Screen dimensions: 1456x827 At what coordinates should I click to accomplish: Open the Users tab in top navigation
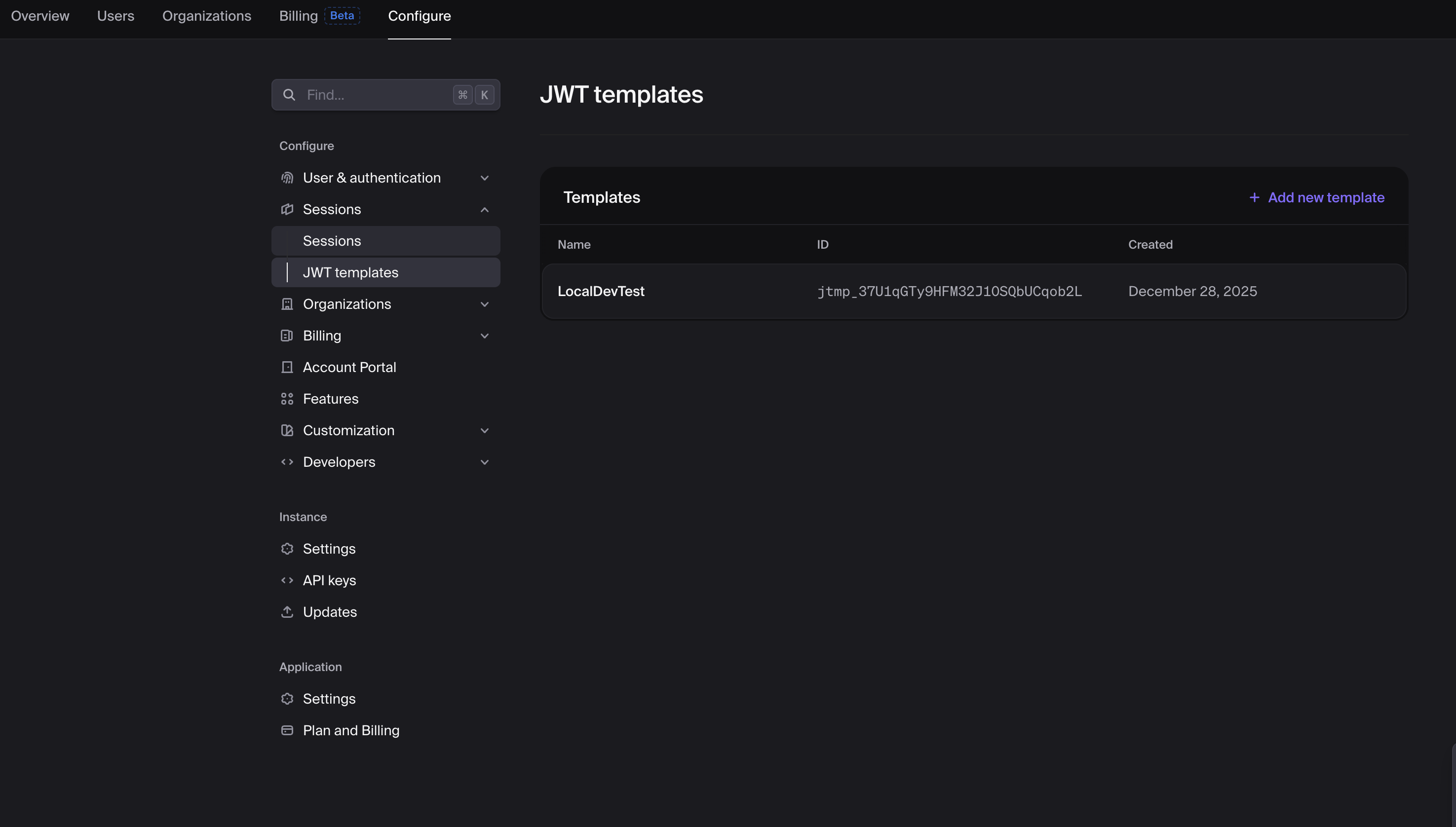point(115,16)
